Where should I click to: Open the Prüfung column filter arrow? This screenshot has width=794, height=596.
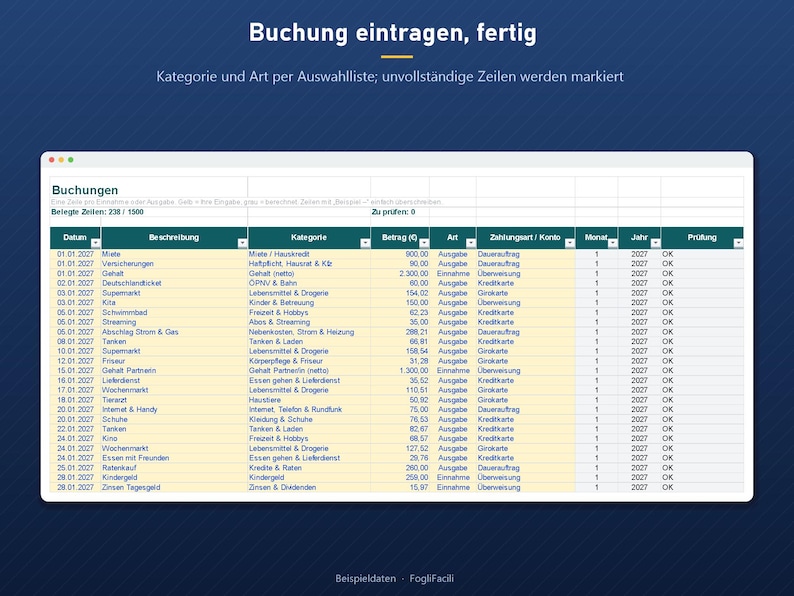tap(738, 244)
